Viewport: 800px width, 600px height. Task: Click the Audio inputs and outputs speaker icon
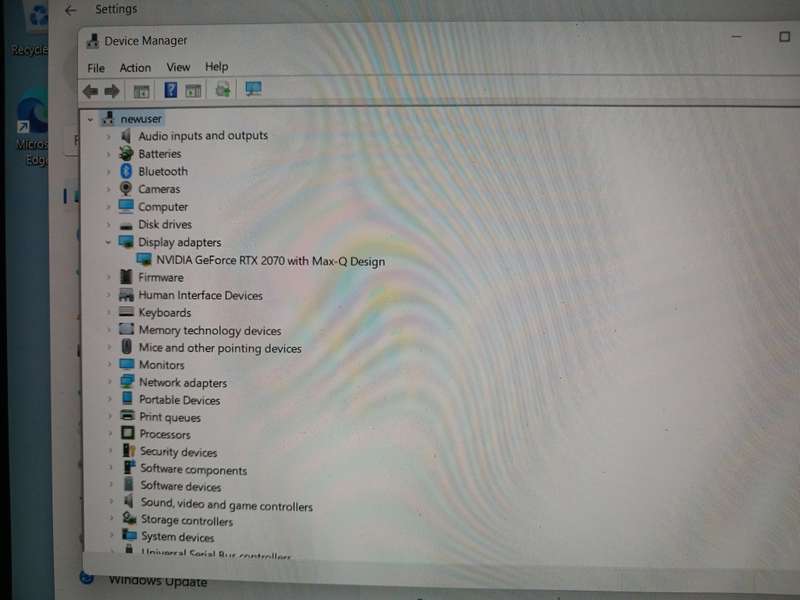click(x=126, y=136)
